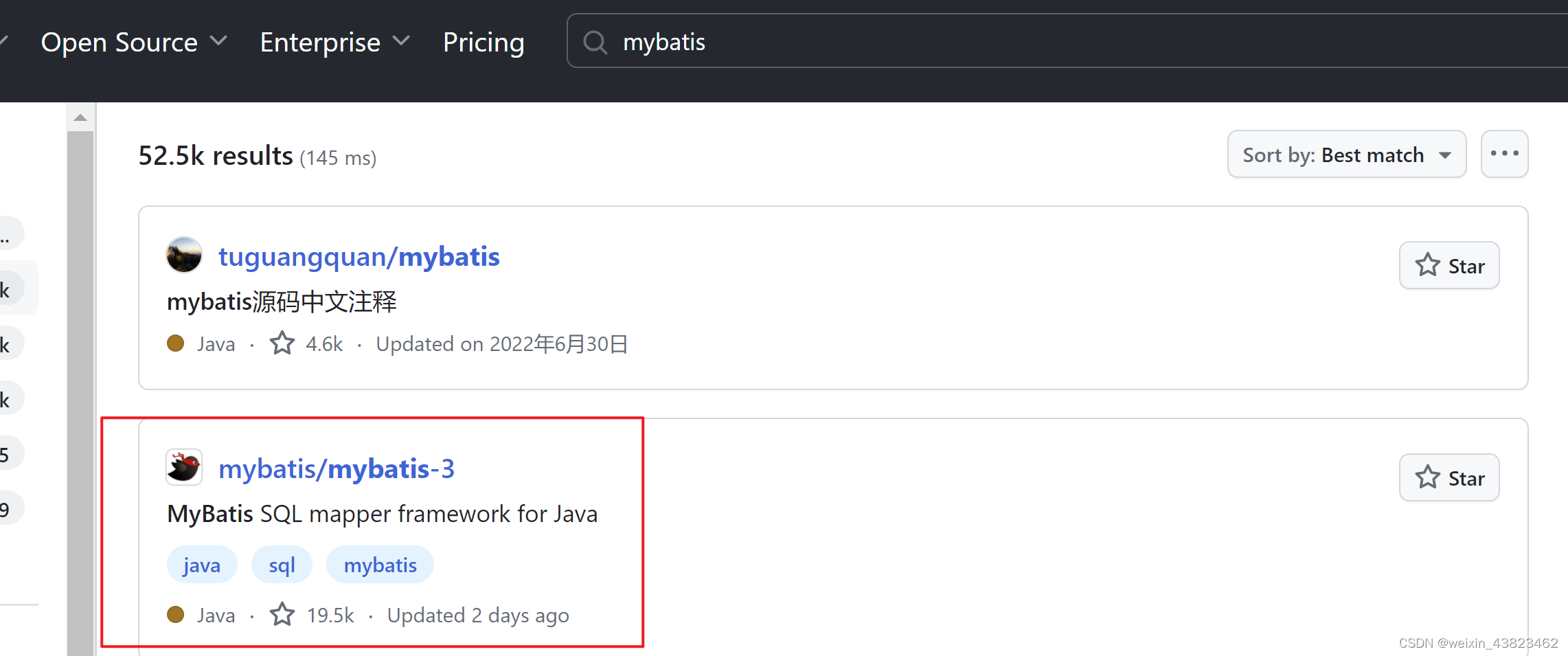
Task: Open the three-dot more options menu
Action: 1504,155
